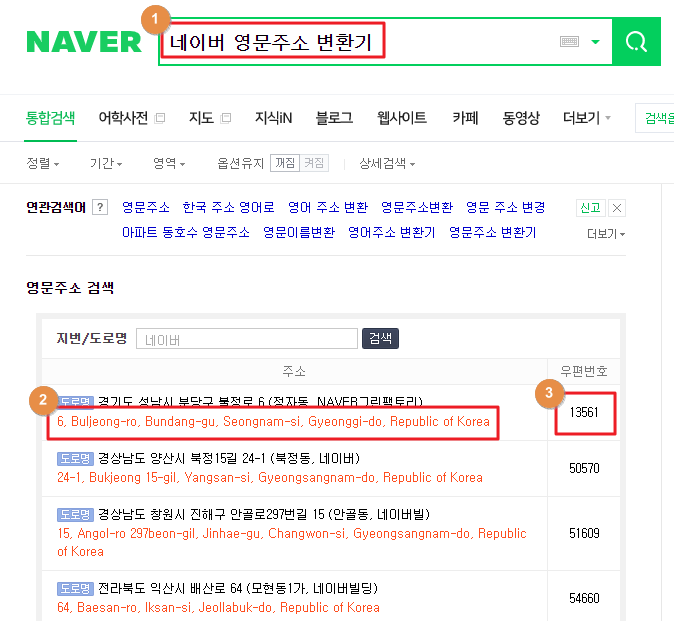Select English address 24-1, Bukjeong 15-gil, Yangsan-si
The height and width of the screenshot is (621, 674).
270,478
